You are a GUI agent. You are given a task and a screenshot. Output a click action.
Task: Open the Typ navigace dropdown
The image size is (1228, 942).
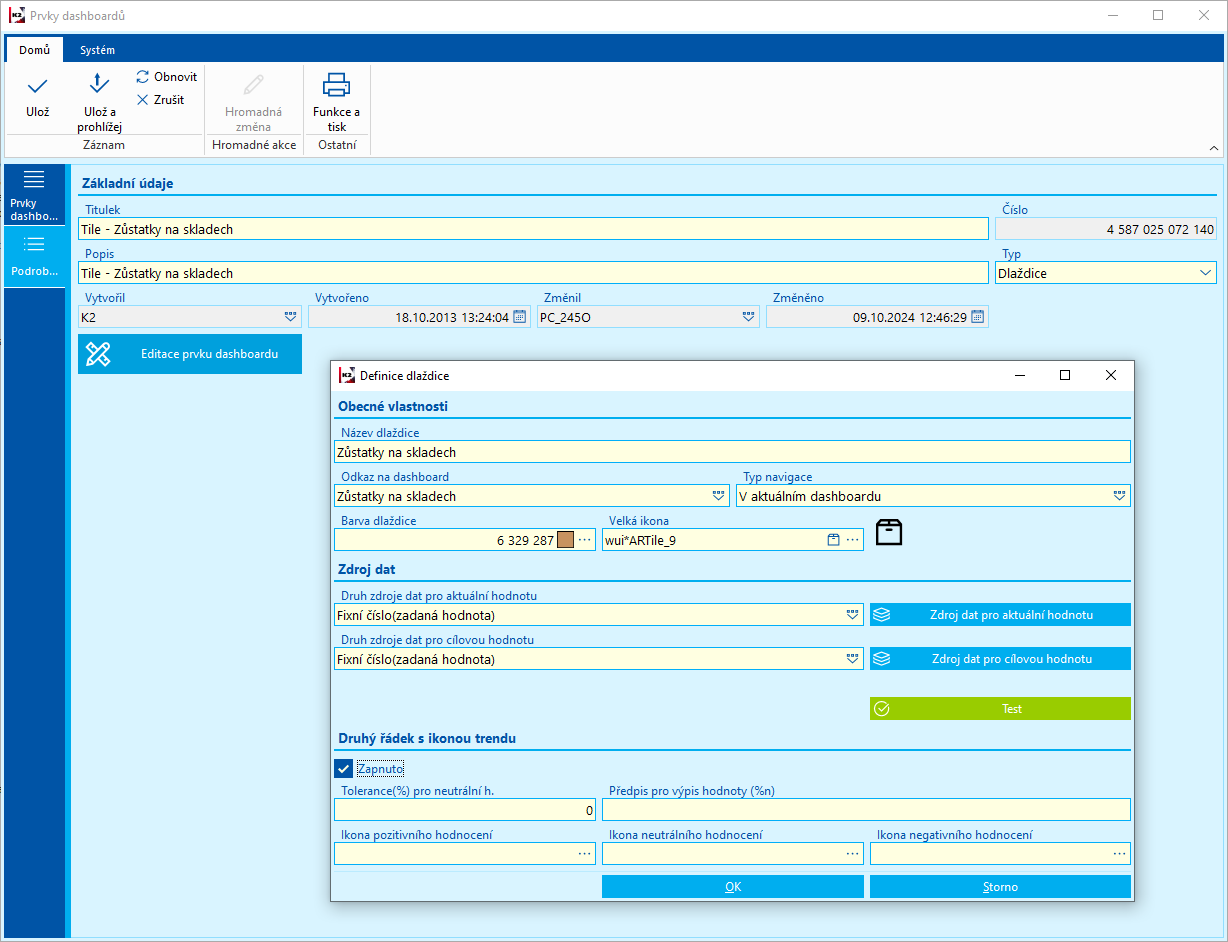(x=1119, y=496)
